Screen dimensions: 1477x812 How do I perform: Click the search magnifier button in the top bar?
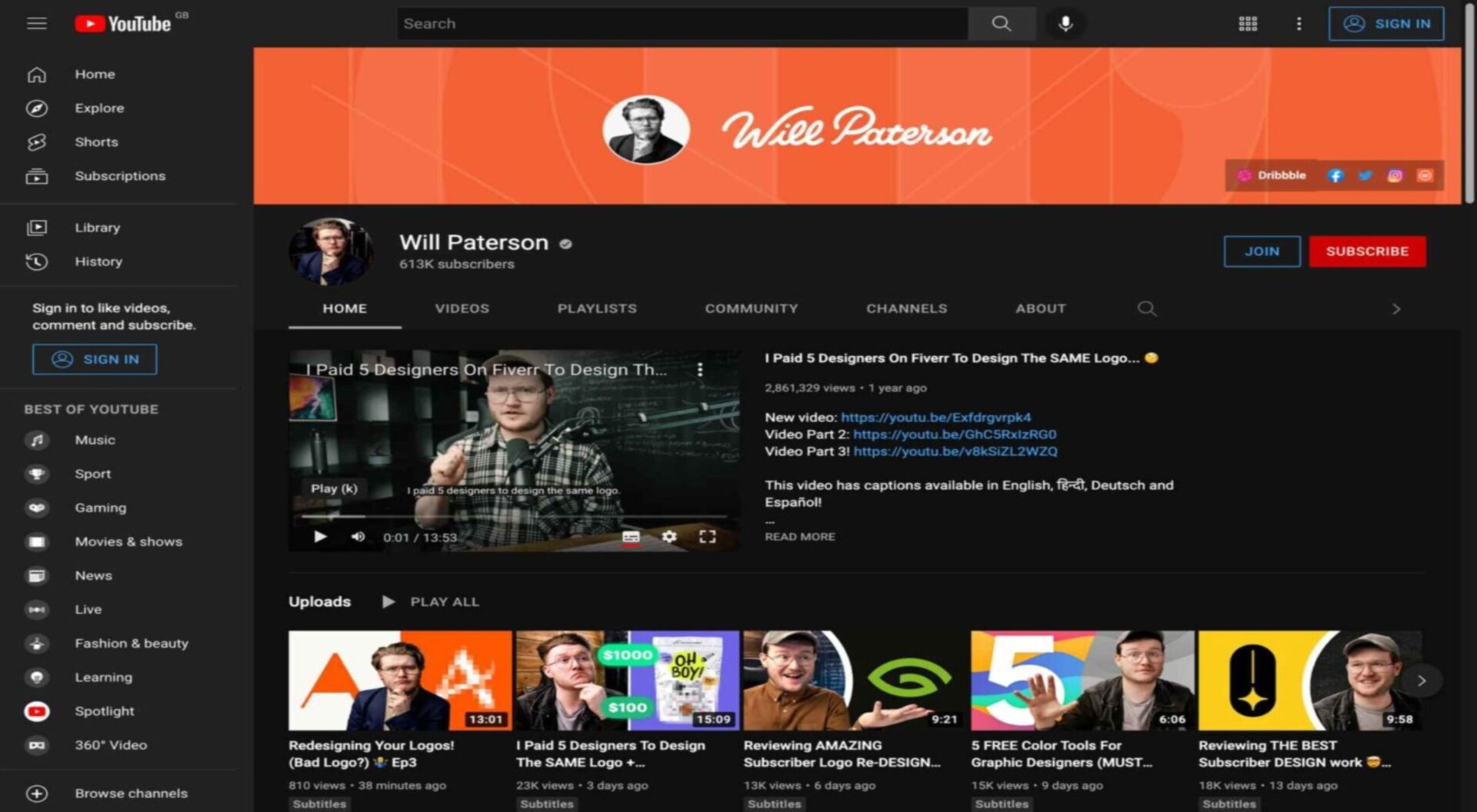[x=1001, y=24]
